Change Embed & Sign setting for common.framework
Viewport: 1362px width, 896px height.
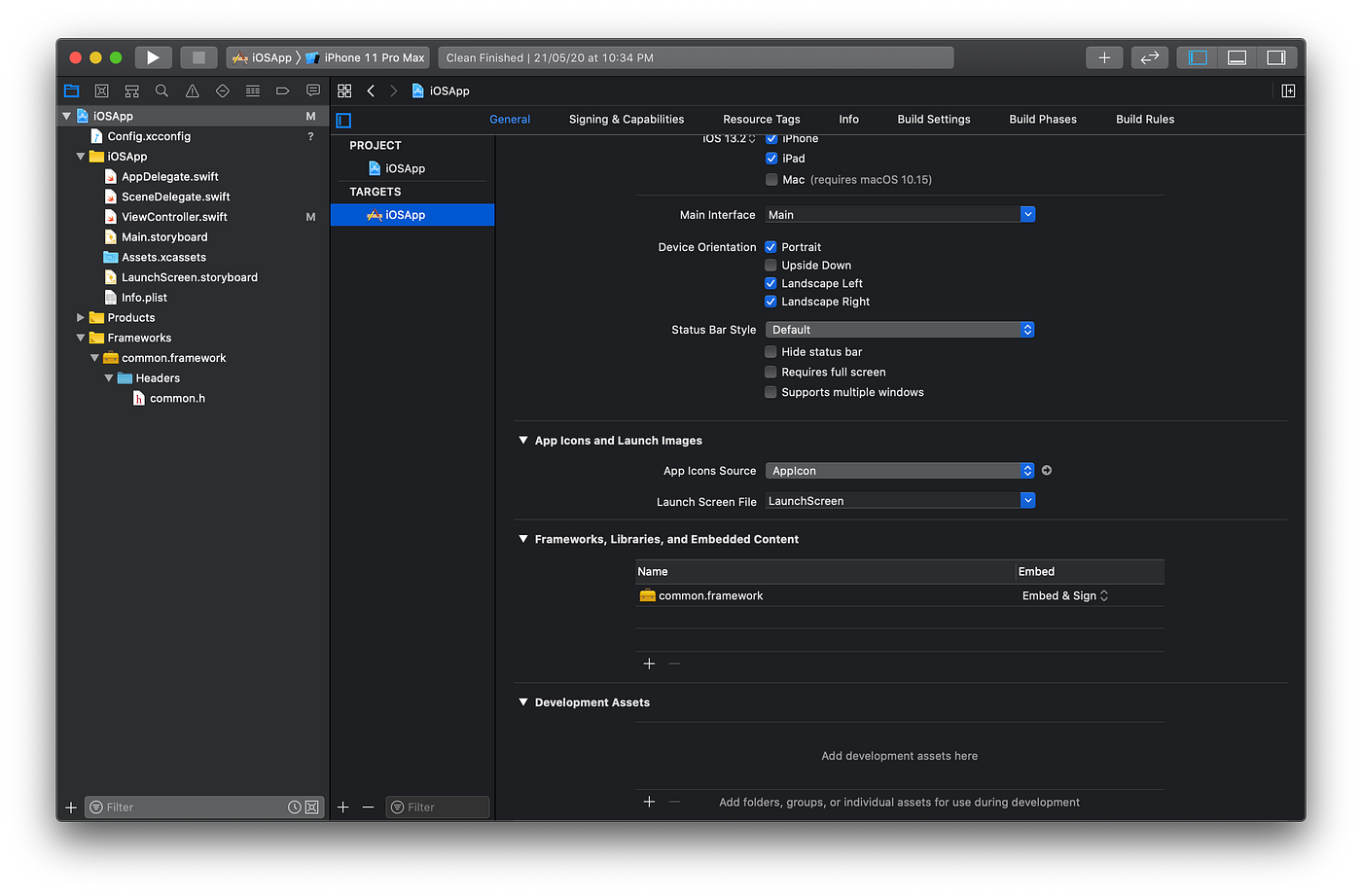(x=1064, y=594)
